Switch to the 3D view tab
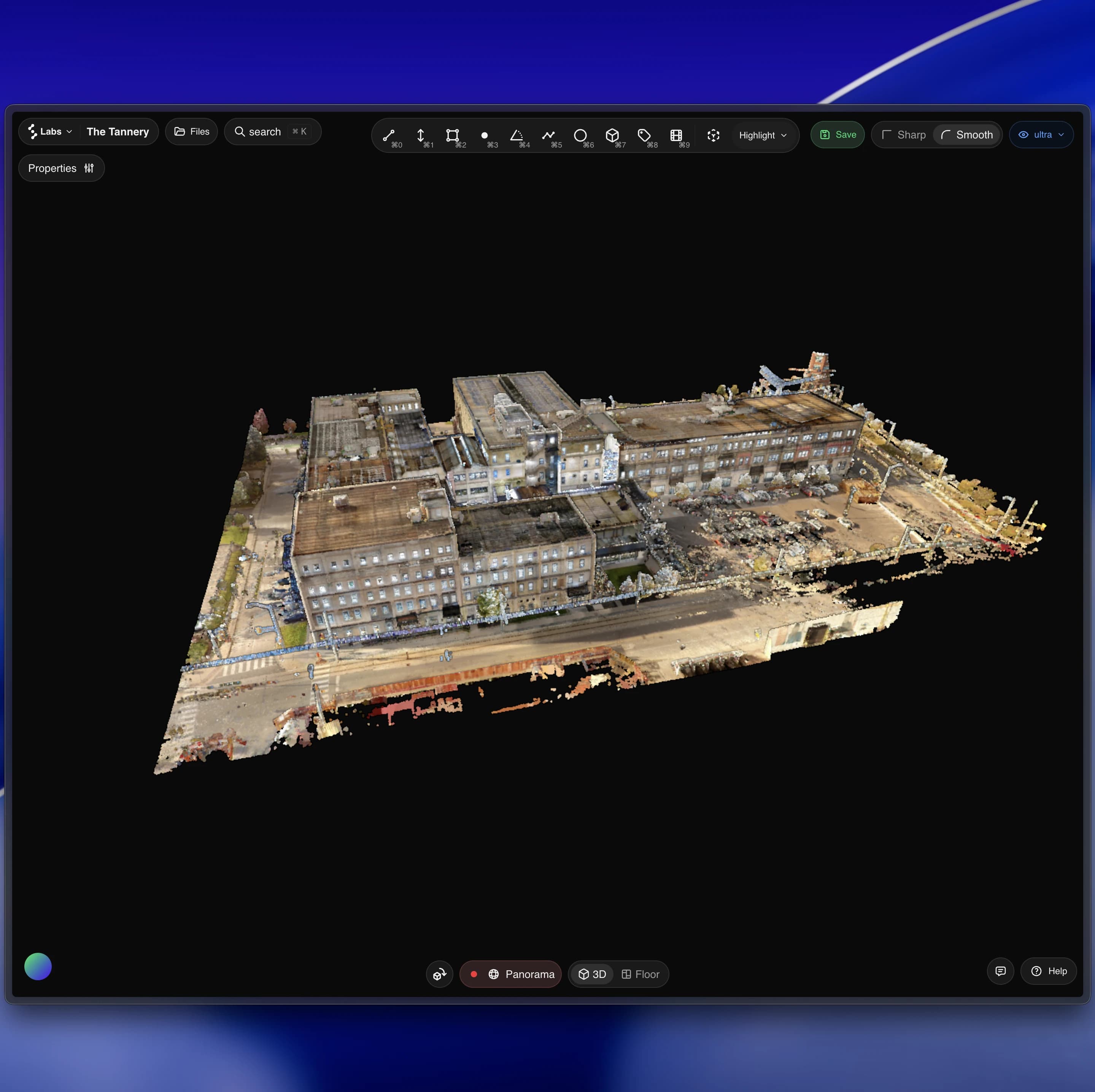 click(592, 974)
